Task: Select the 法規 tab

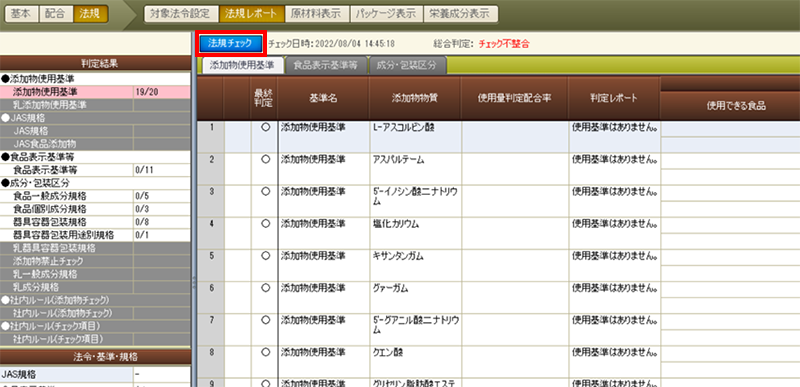Action: point(90,14)
